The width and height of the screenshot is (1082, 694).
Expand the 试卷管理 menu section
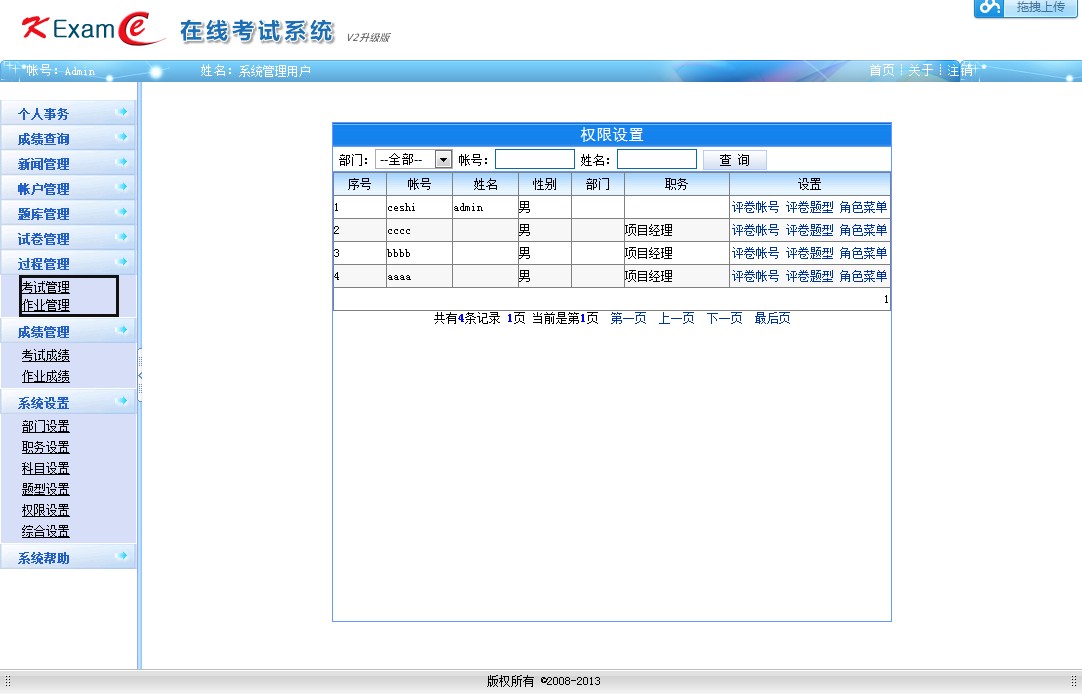tap(44, 239)
